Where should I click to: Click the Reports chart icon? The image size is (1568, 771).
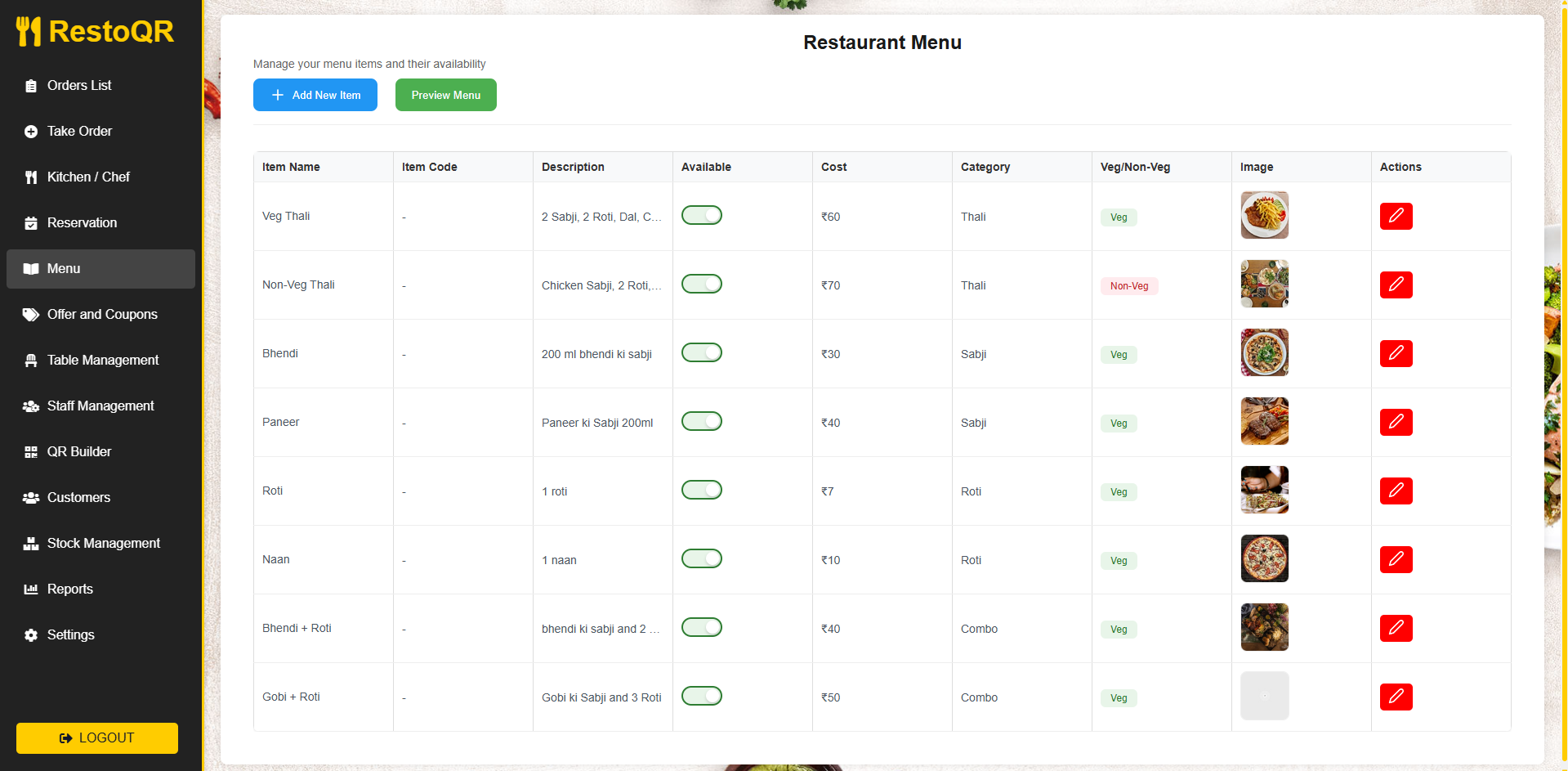pyautogui.click(x=31, y=589)
